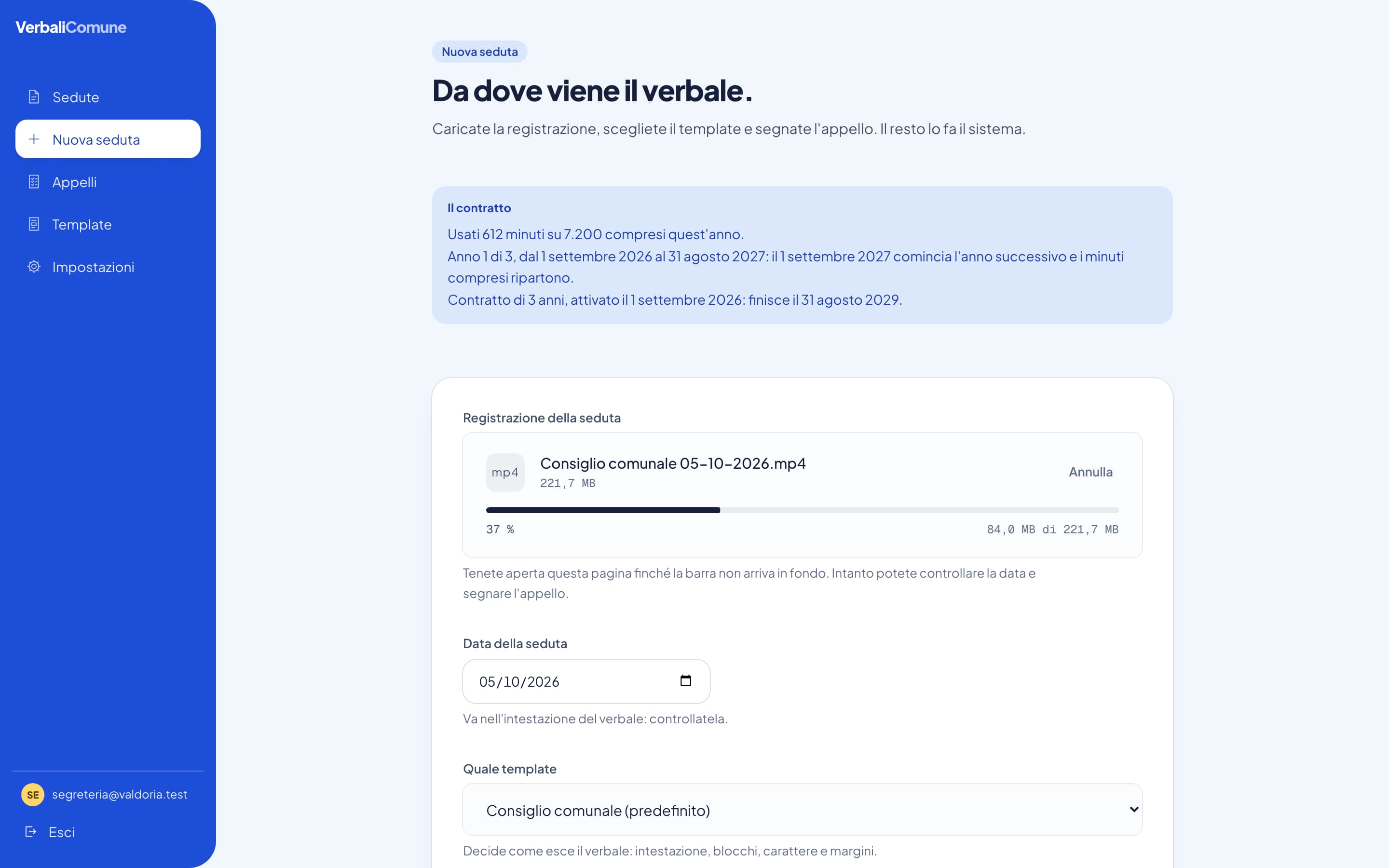Click the 221,7 MB file size under filename
The width and height of the screenshot is (1389, 868).
pos(568,483)
